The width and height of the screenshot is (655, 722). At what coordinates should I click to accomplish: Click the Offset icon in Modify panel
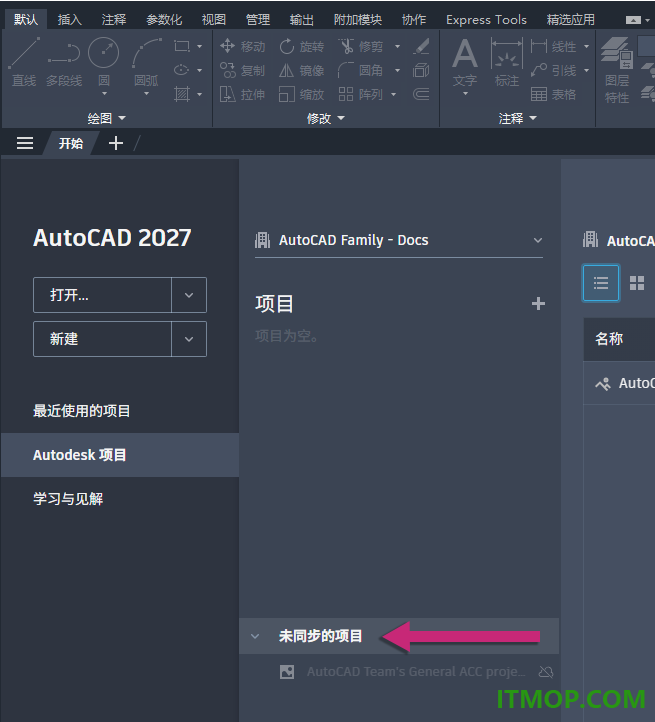pyautogui.click(x=421, y=94)
